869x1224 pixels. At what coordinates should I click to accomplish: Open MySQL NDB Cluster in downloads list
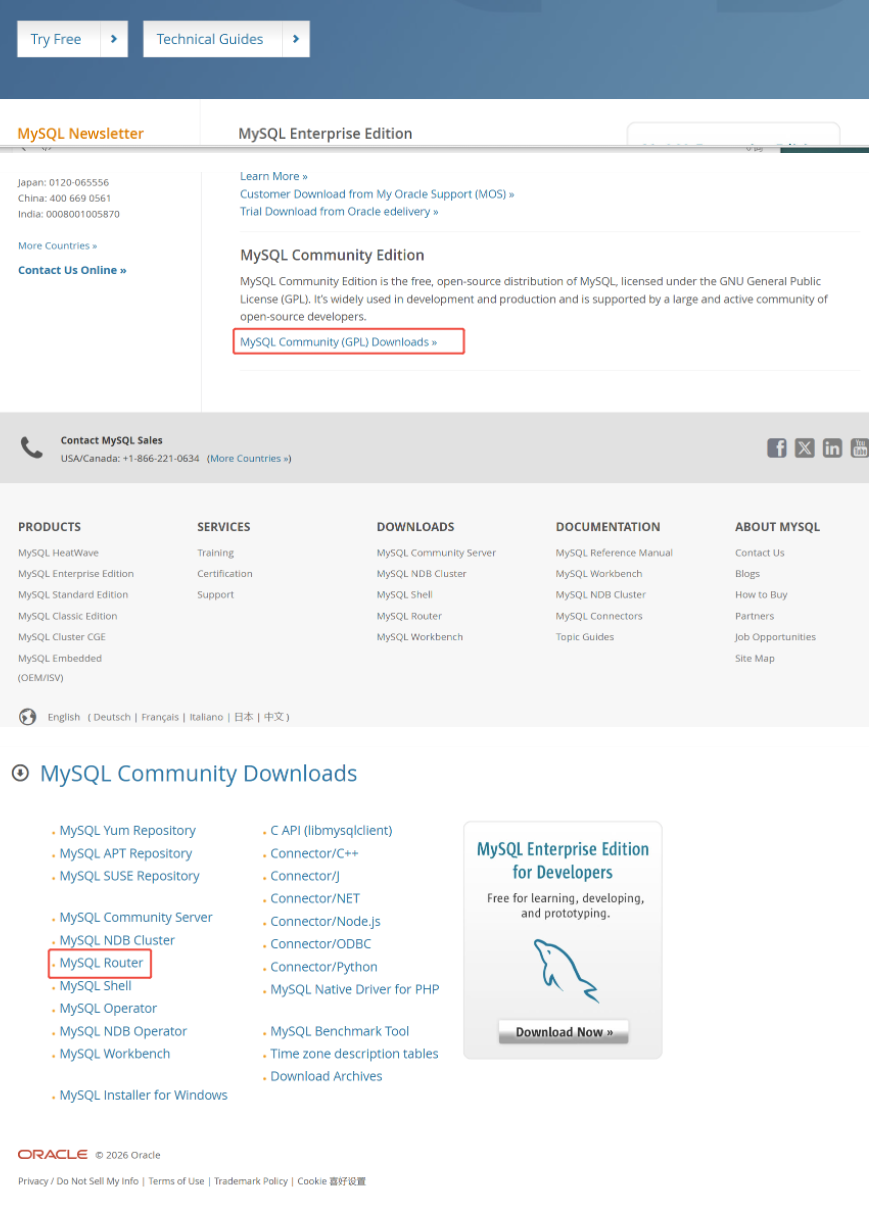[117, 940]
